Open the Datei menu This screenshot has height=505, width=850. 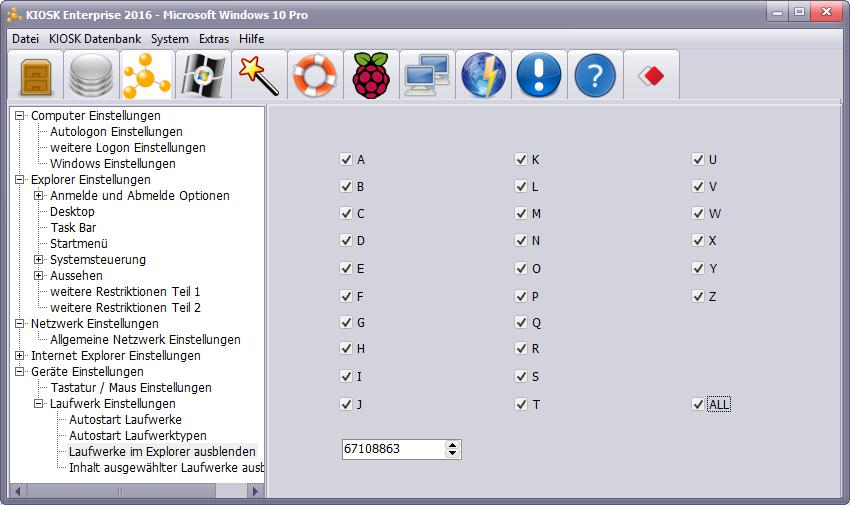(25, 39)
